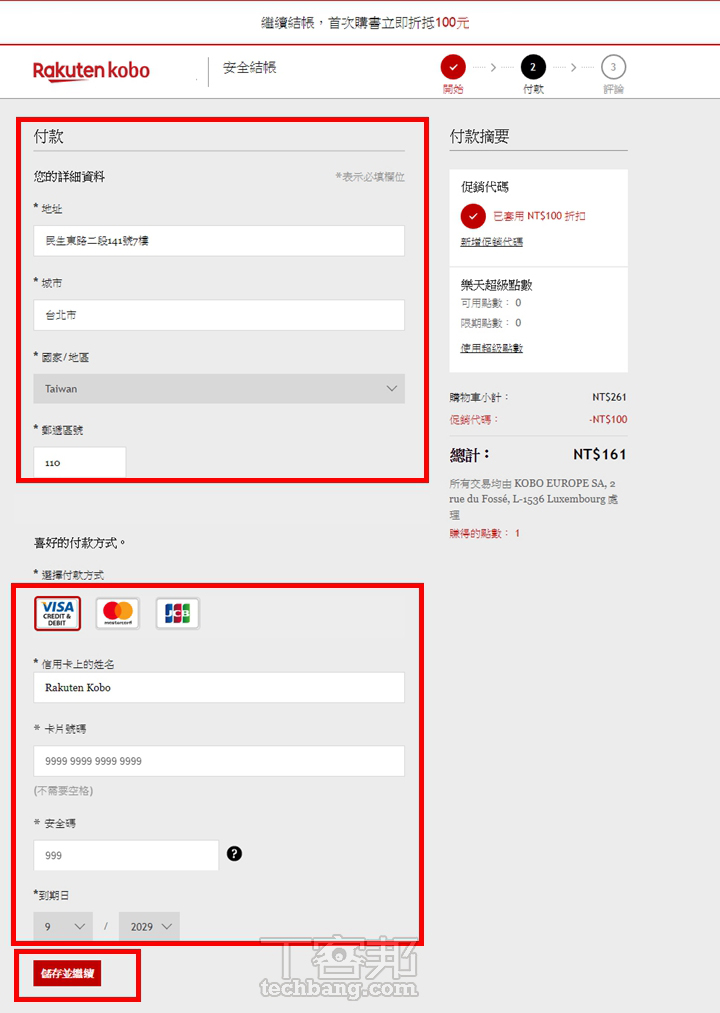720x1013 pixels.
Task: Open the expiry month dropdown showing 9
Action: pos(63,926)
